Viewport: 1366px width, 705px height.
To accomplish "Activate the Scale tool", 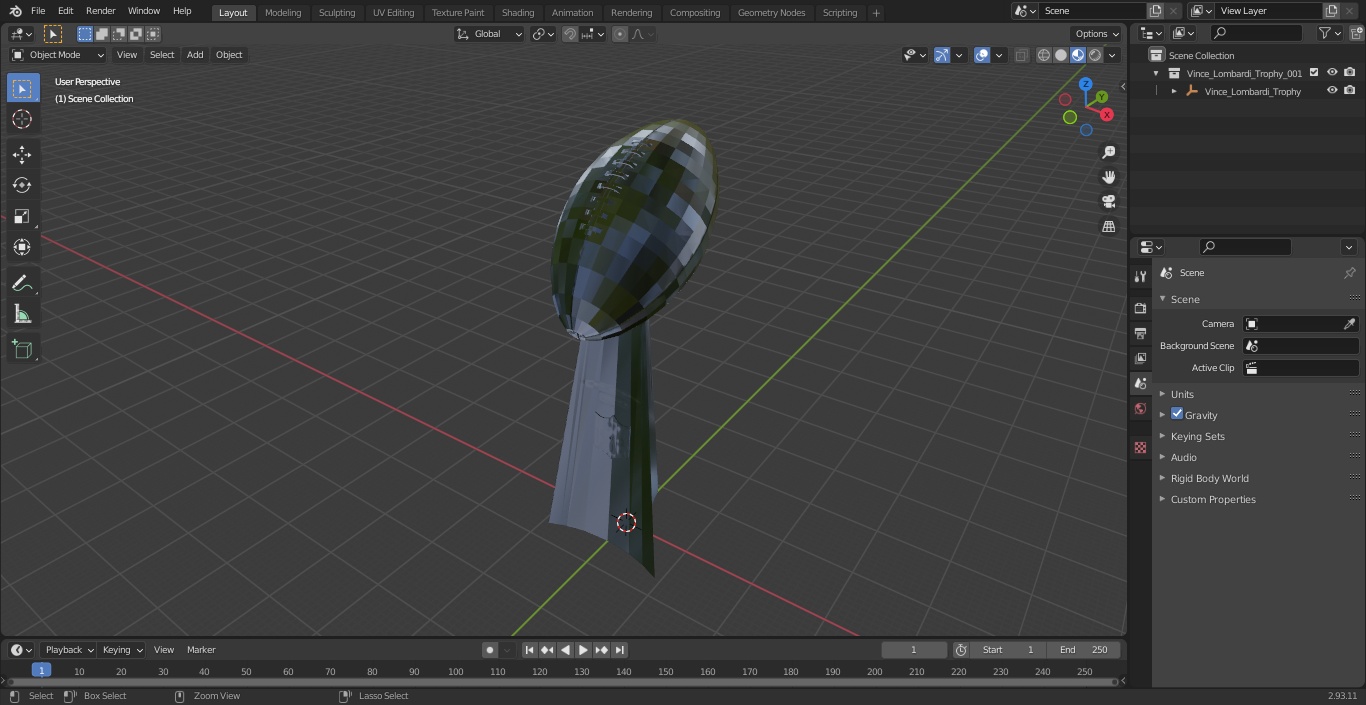I will (22, 216).
